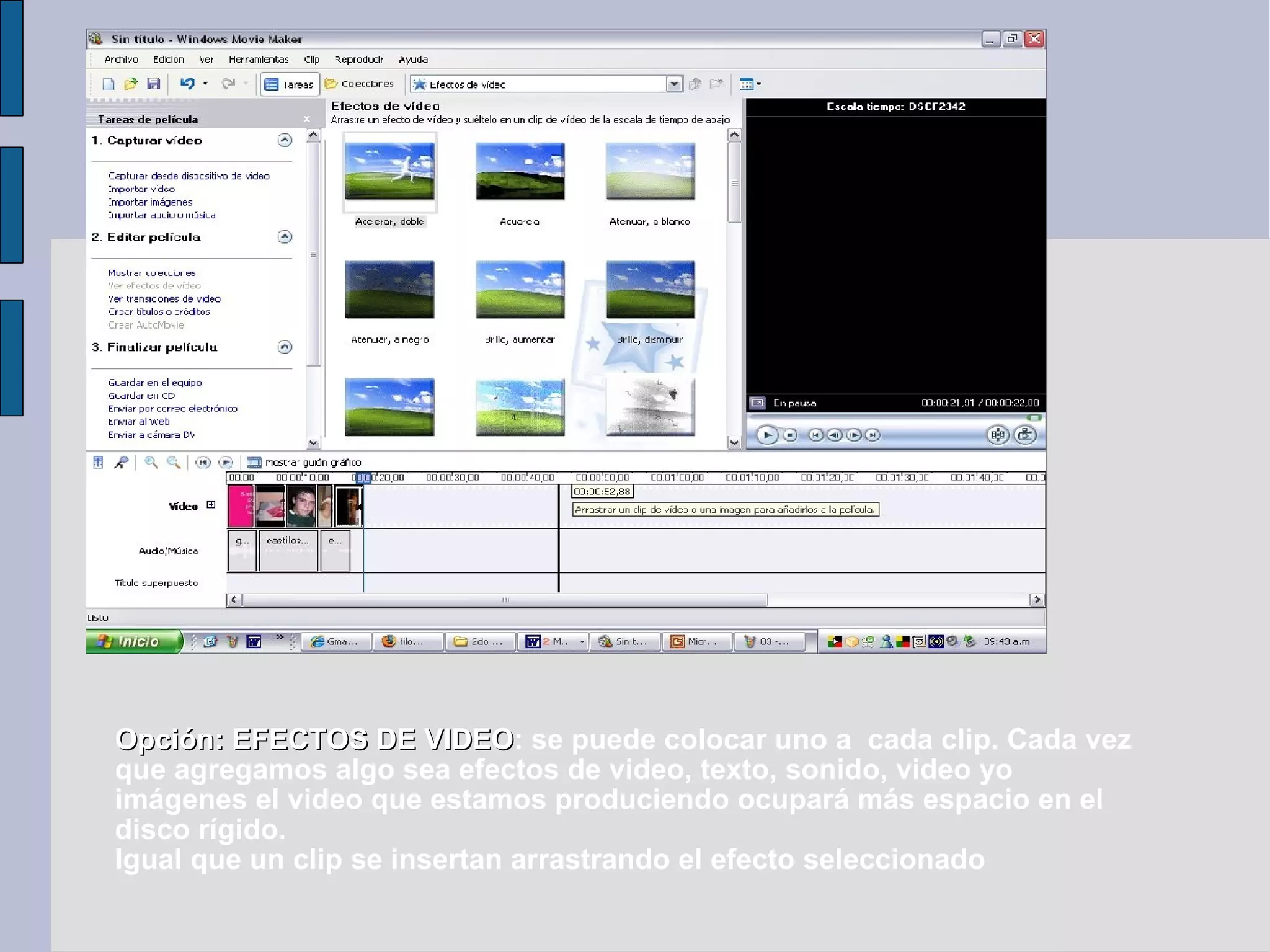Click the Open project folder icon
Screen dimensions: 1270x952
(130, 84)
